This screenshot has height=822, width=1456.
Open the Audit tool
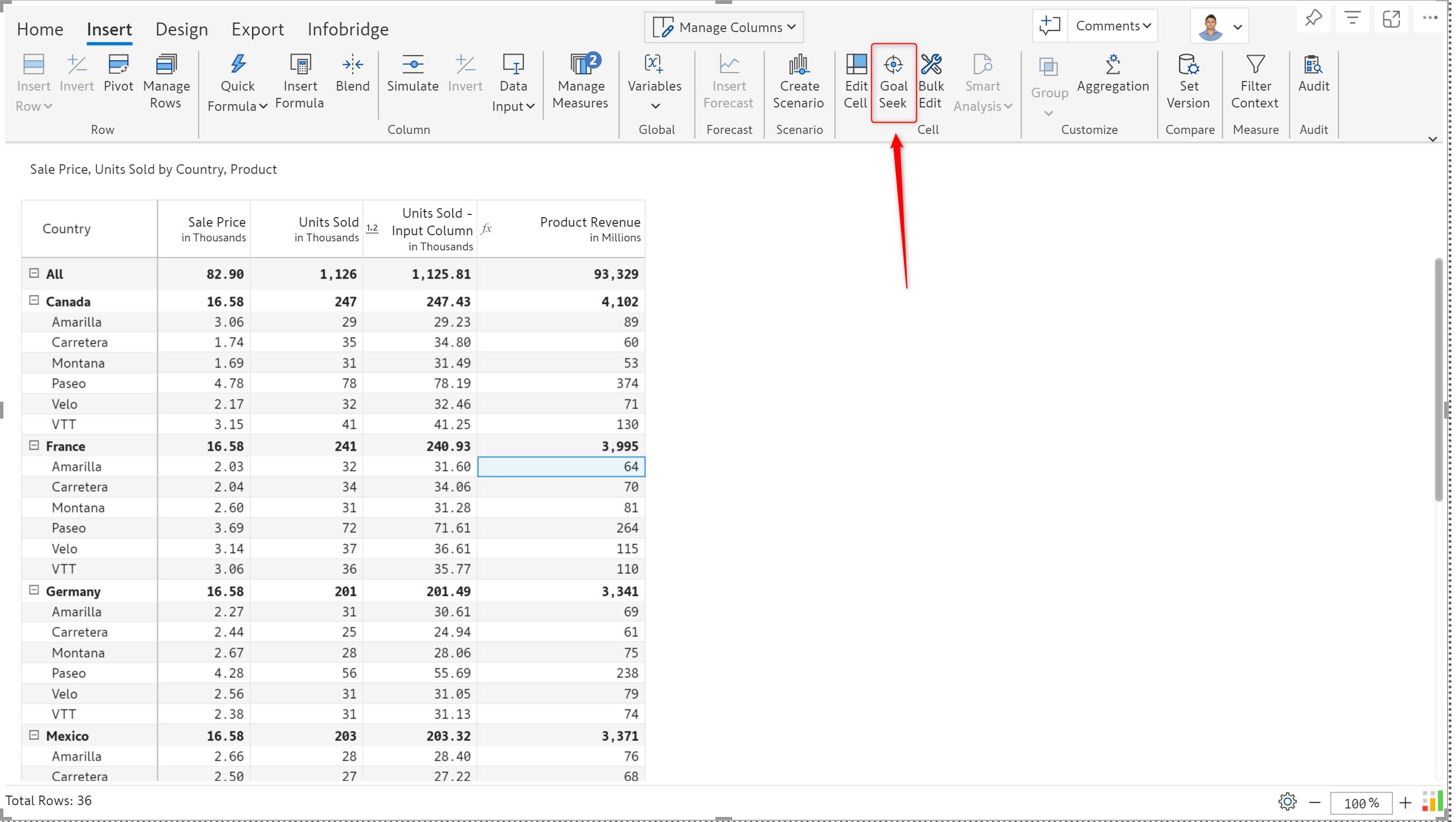point(1314,73)
